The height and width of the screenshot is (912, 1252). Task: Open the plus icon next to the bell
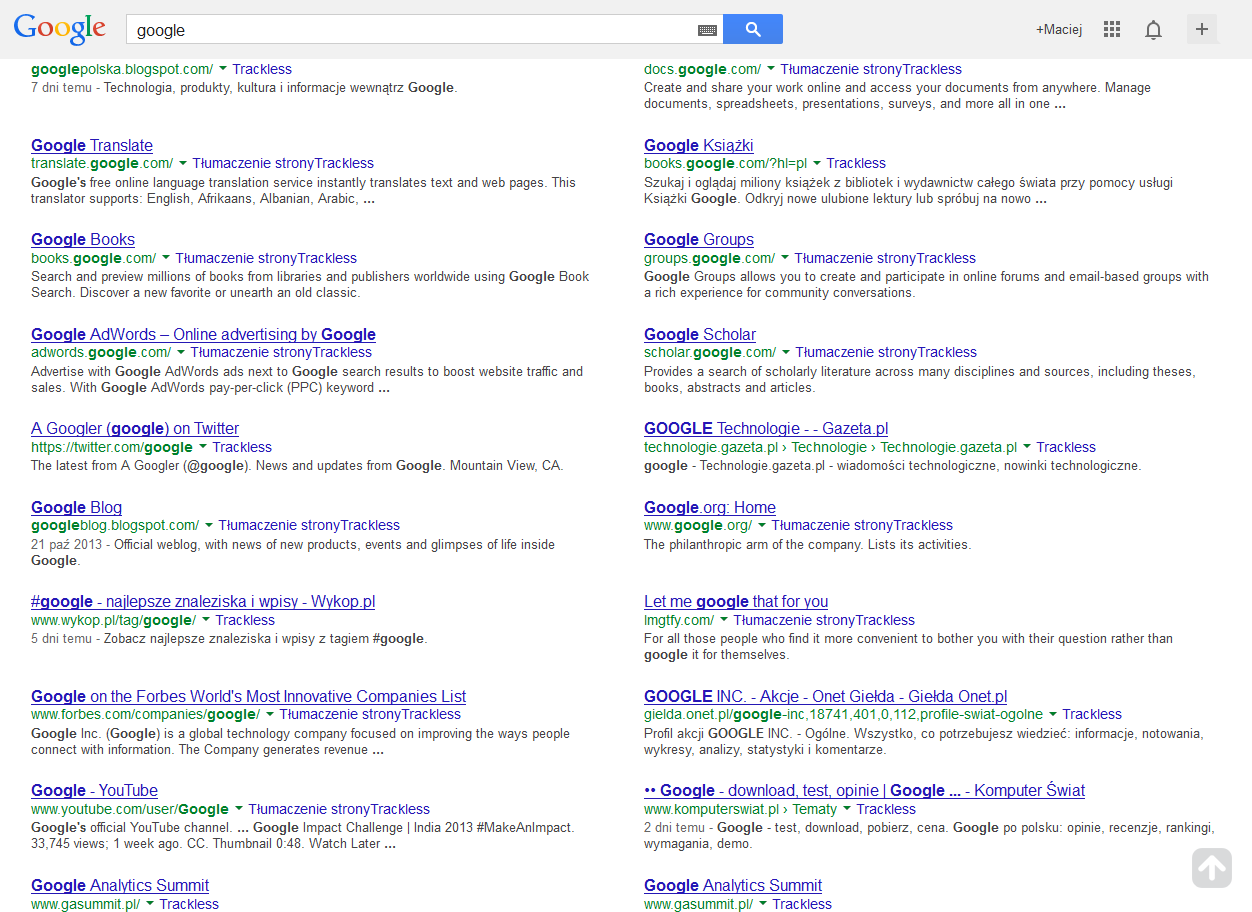click(x=1202, y=29)
